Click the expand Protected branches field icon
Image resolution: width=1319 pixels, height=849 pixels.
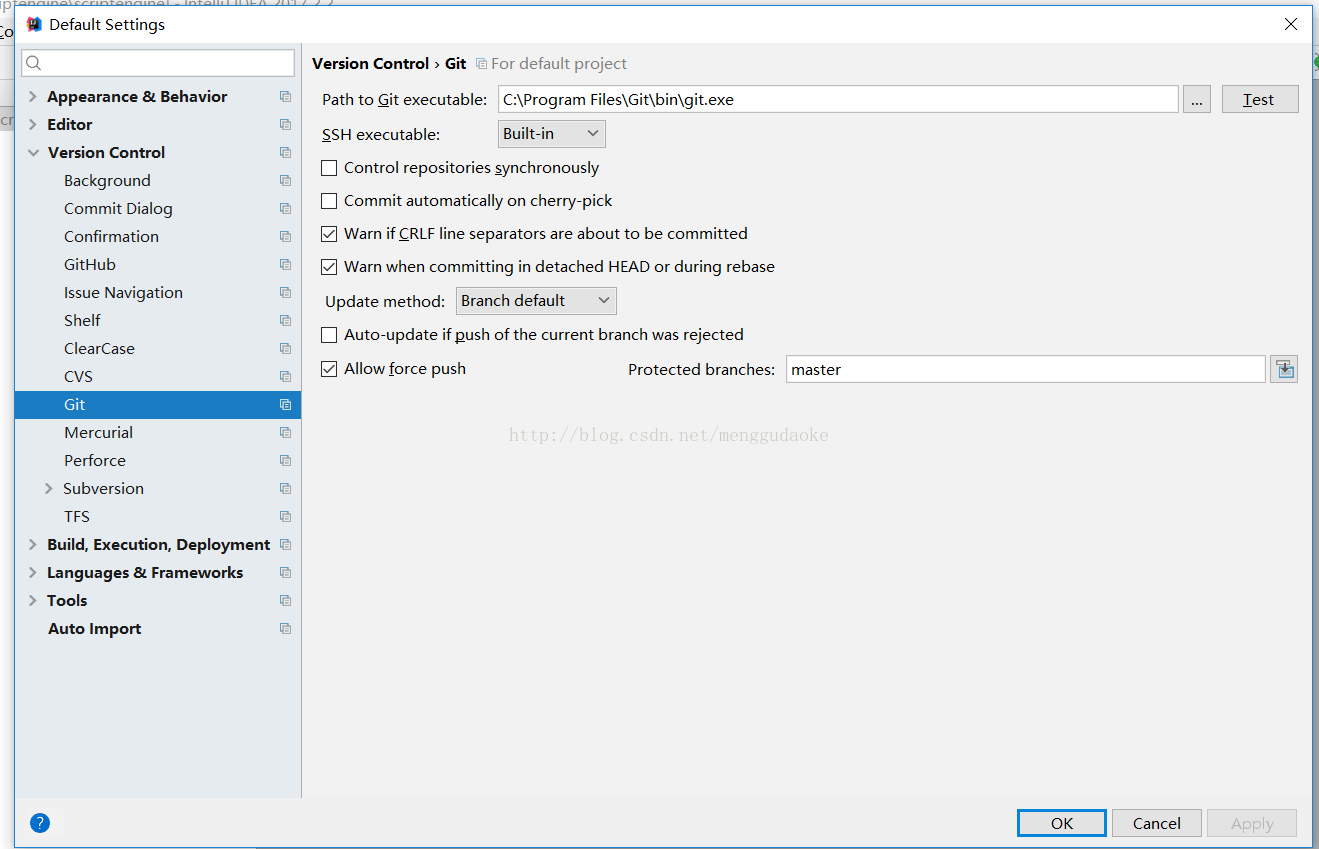(x=1284, y=369)
